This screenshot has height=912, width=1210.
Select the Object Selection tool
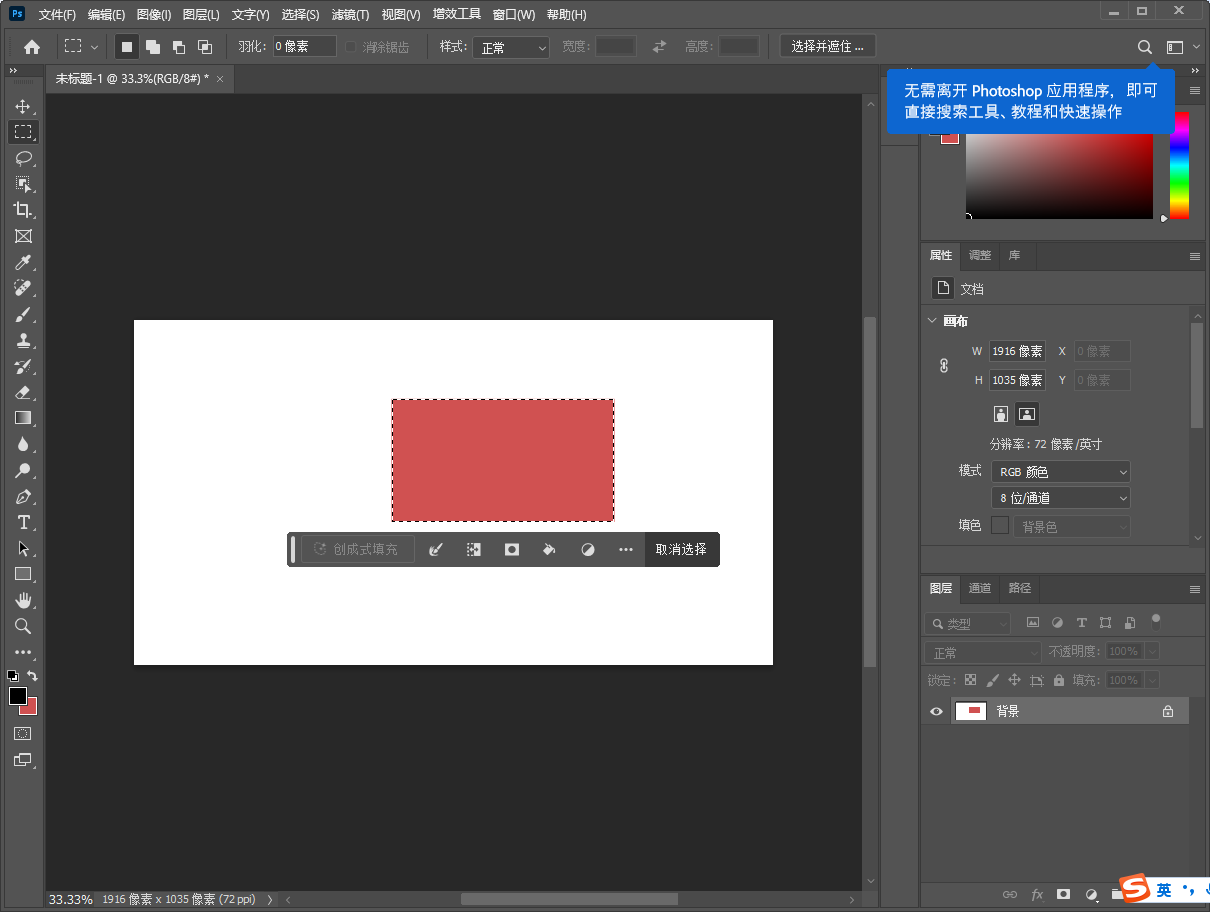tap(23, 184)
